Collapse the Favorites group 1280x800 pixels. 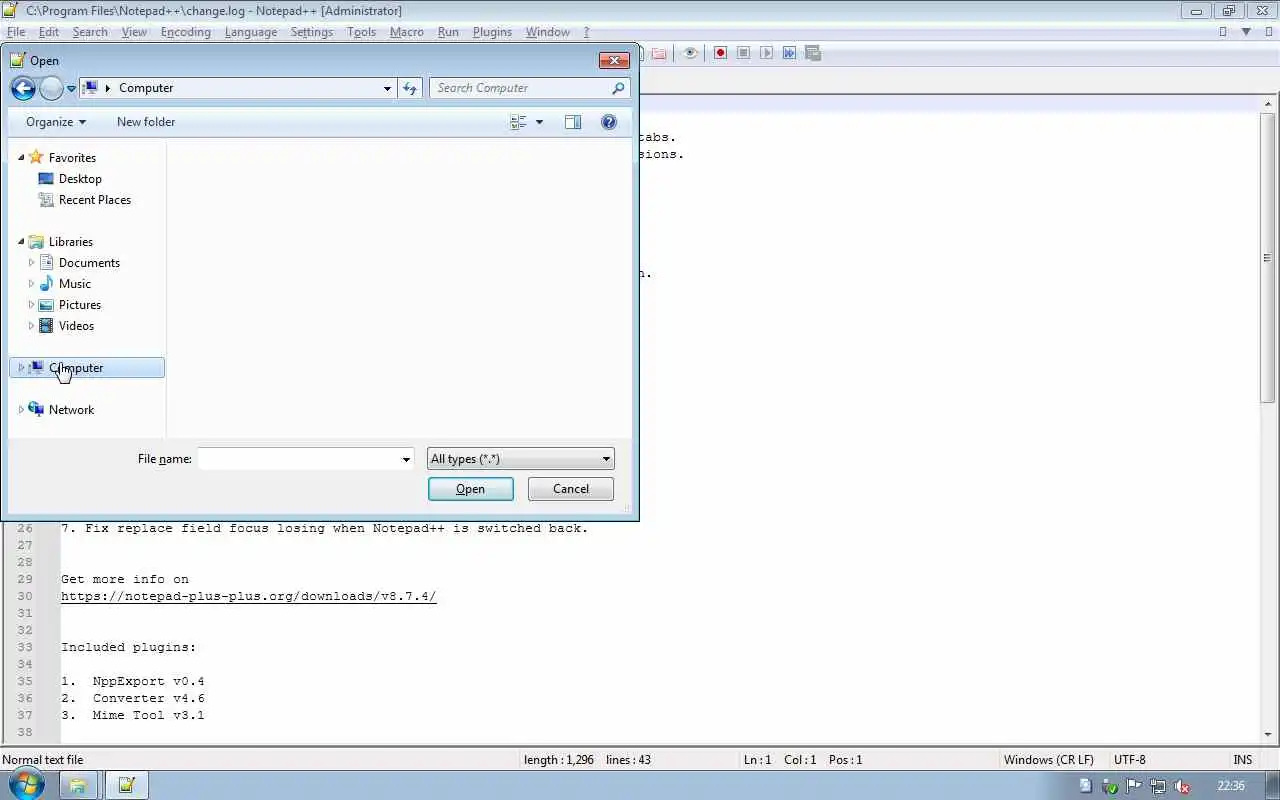(21, 157)
